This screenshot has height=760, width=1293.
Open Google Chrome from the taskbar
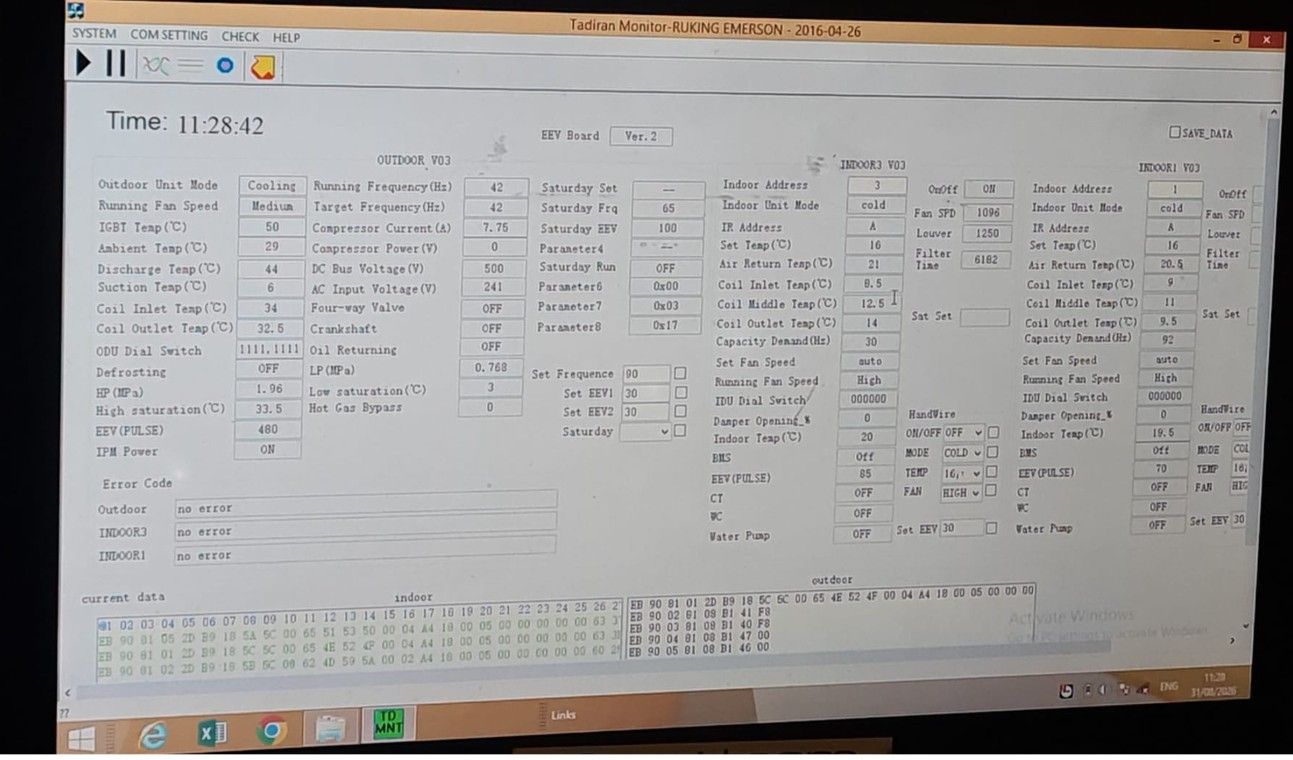coord(270,732)
